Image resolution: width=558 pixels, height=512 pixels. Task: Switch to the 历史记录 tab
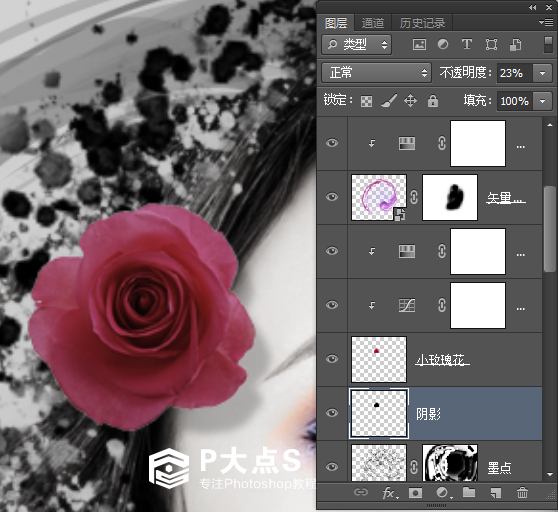(x=422, y=23)
